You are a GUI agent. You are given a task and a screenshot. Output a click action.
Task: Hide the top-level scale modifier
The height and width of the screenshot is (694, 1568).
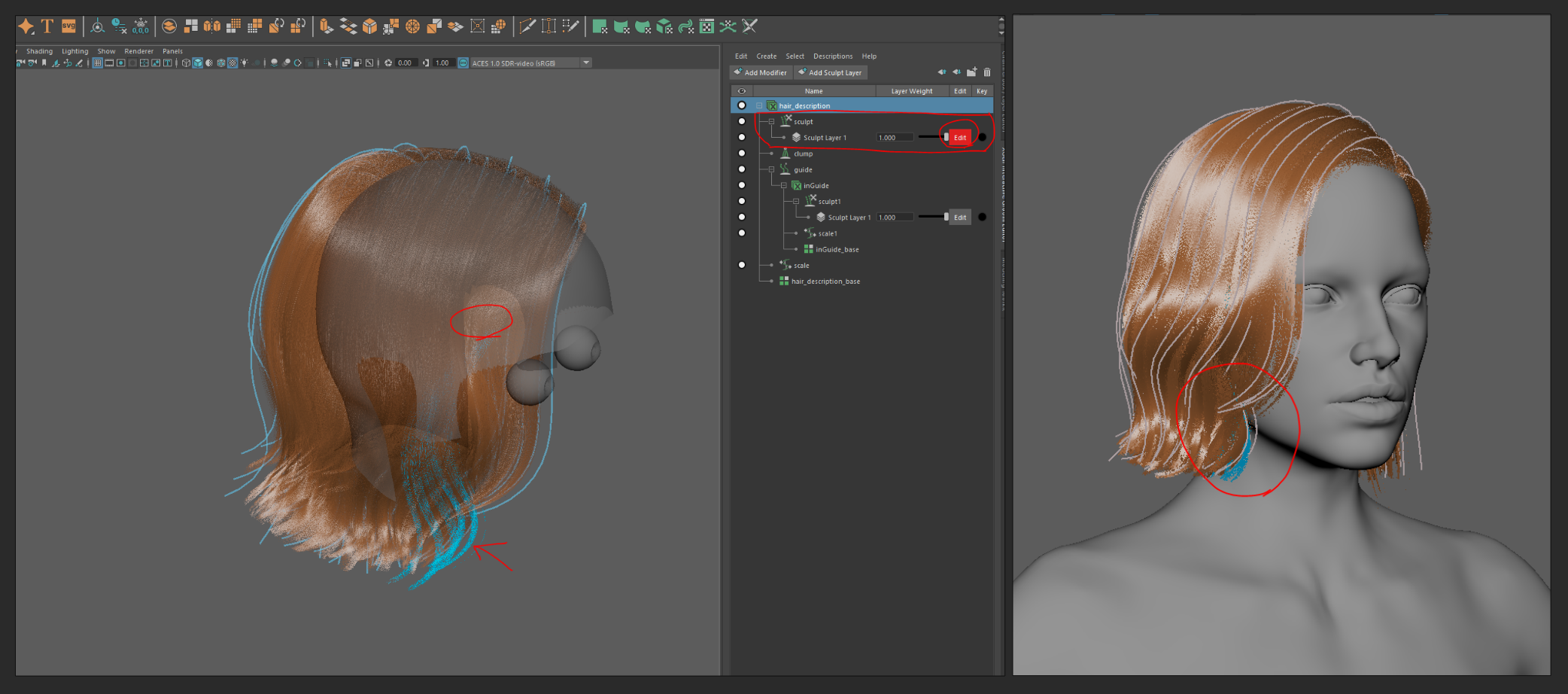(742, 265)
